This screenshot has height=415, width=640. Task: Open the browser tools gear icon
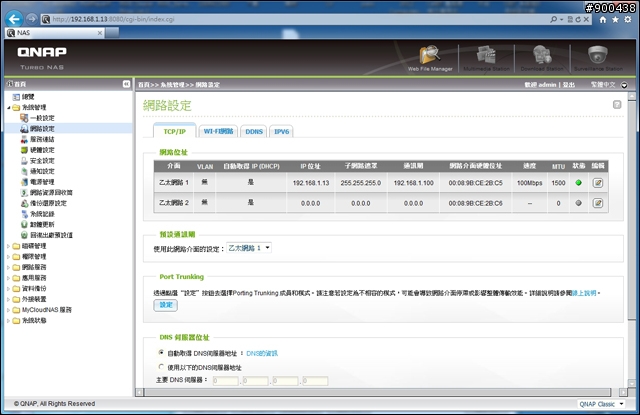pos(628,20)
